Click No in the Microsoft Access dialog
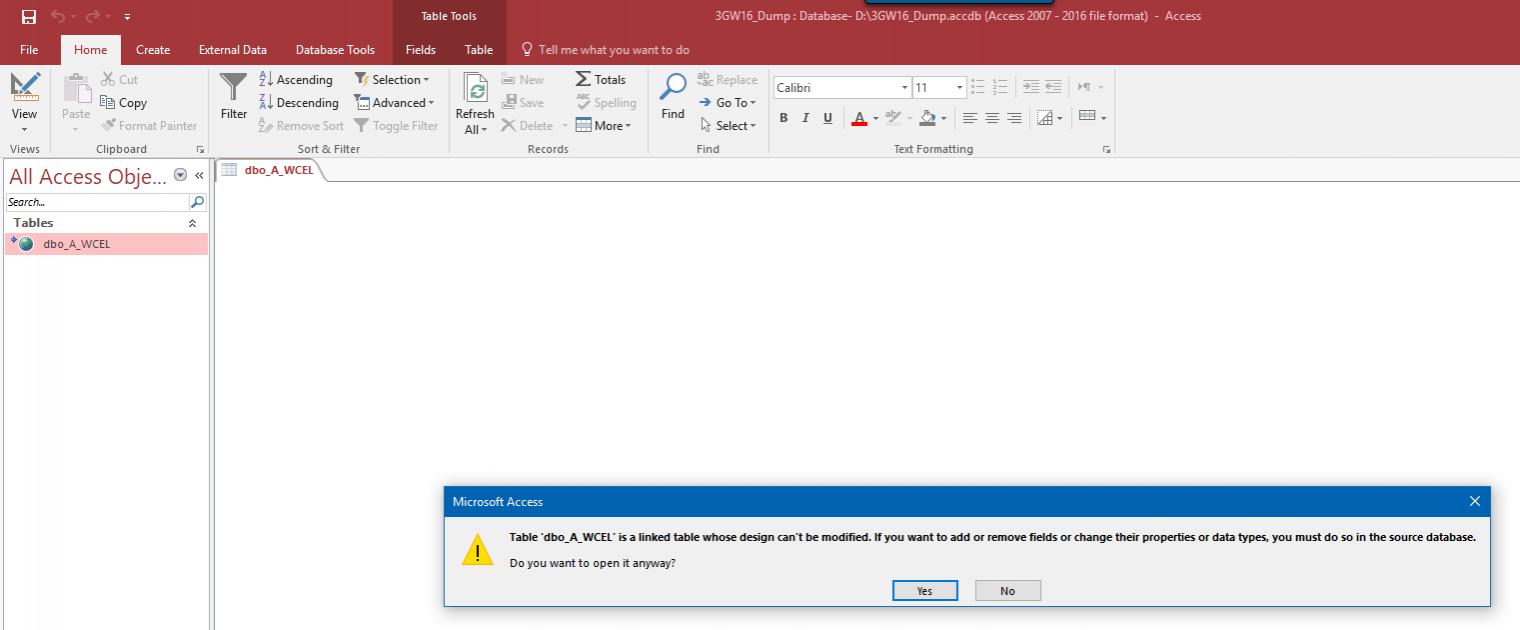 (1008, 591)
